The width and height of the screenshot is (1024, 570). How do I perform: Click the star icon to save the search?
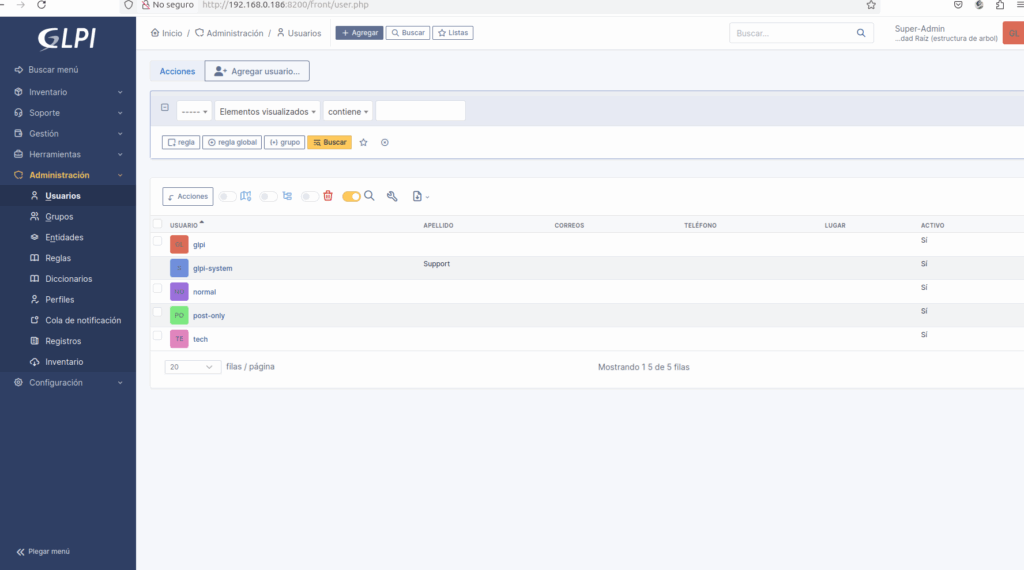point(364,143)
